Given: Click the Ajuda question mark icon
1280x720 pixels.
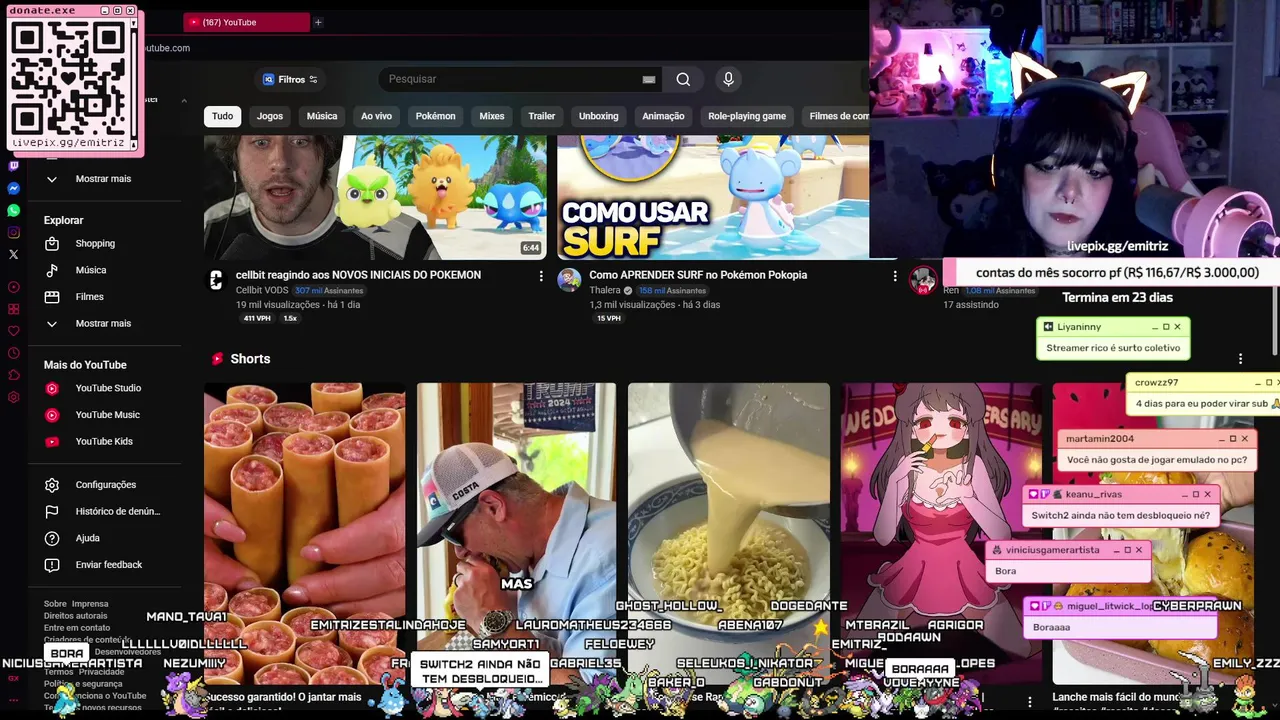Looking at the screenshot, I should click(x=52, y=538).
